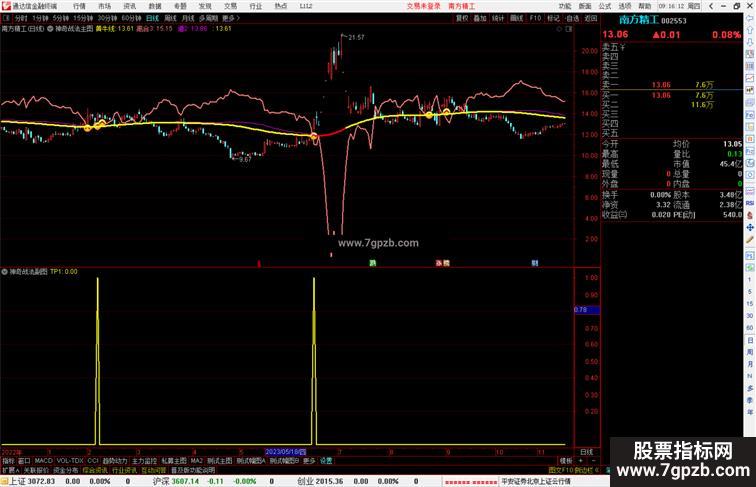Click the top left-arrow icon in right sidebar
Image resolution: width=756 pixels, height=487 pixels.
click(750, 18)
